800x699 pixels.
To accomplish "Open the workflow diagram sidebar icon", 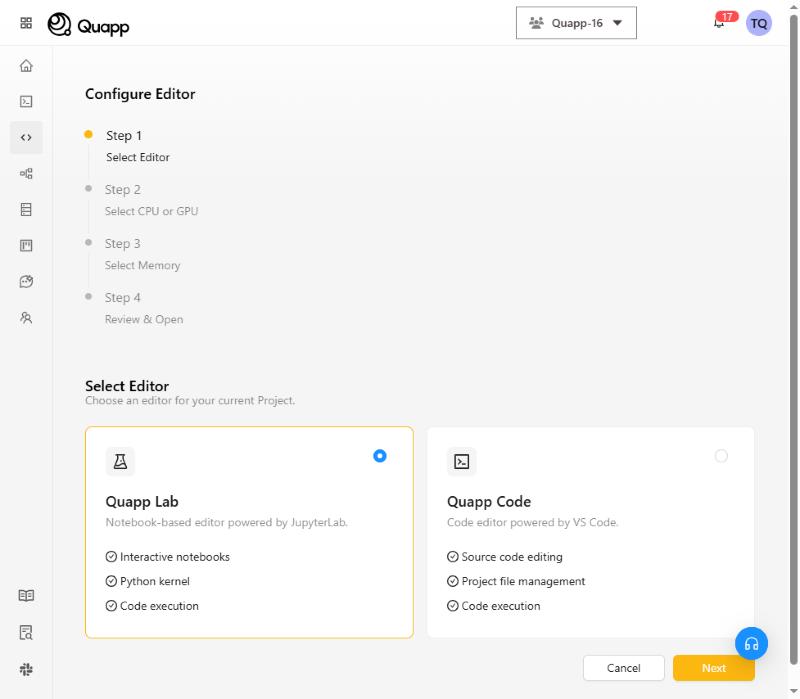I will (26, 173).
